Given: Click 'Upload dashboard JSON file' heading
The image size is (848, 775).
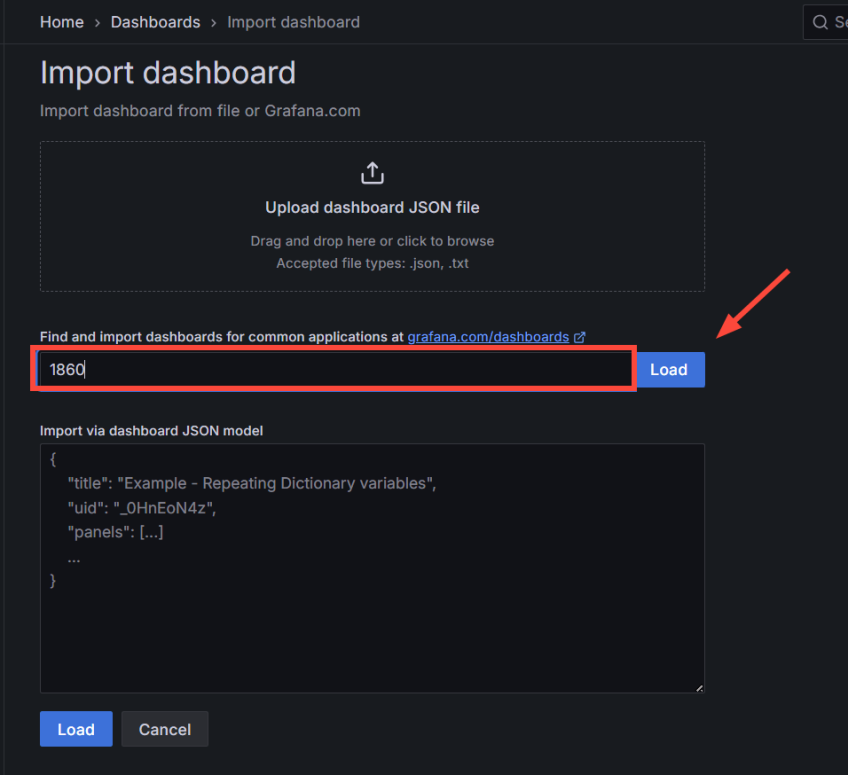Looking at the screenshot, I should click(x=372, y=207).
